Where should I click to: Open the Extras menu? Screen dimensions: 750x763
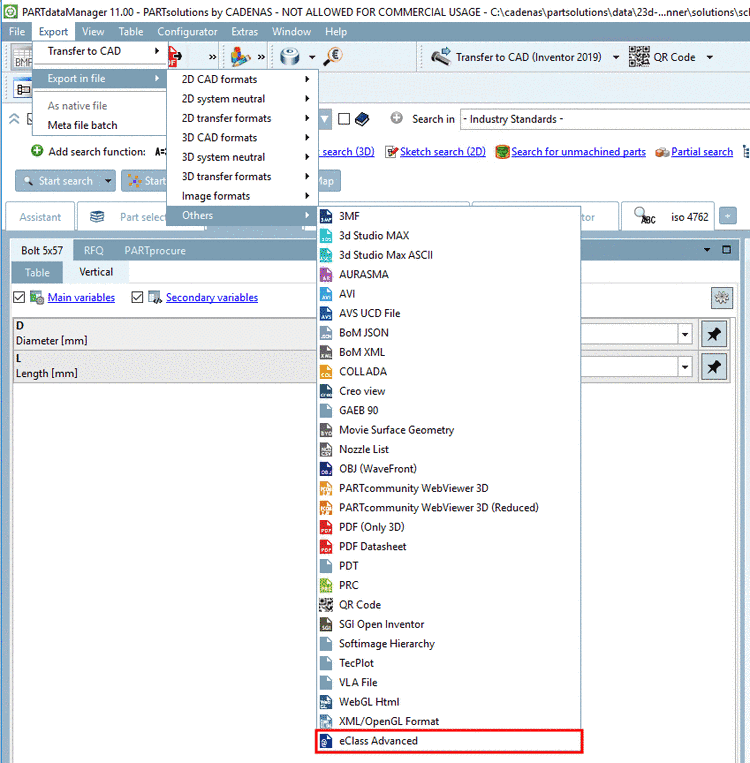click(244, 32)
